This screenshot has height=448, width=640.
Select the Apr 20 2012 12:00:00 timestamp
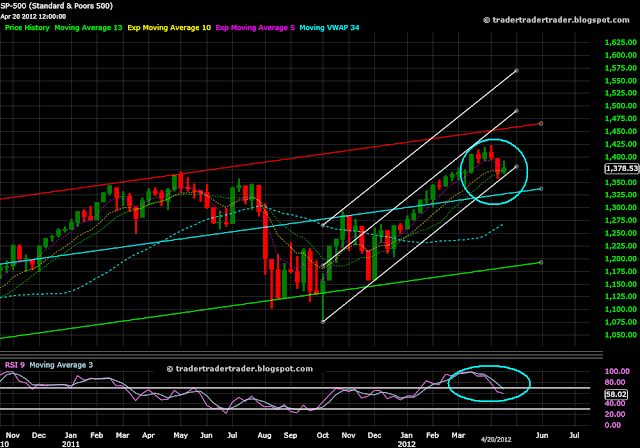33,17
